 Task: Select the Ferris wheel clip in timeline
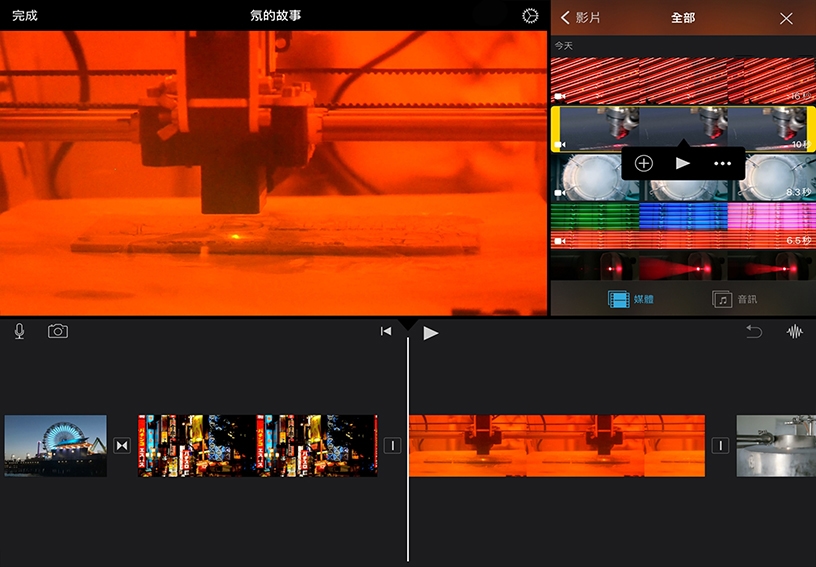(56, 446)
